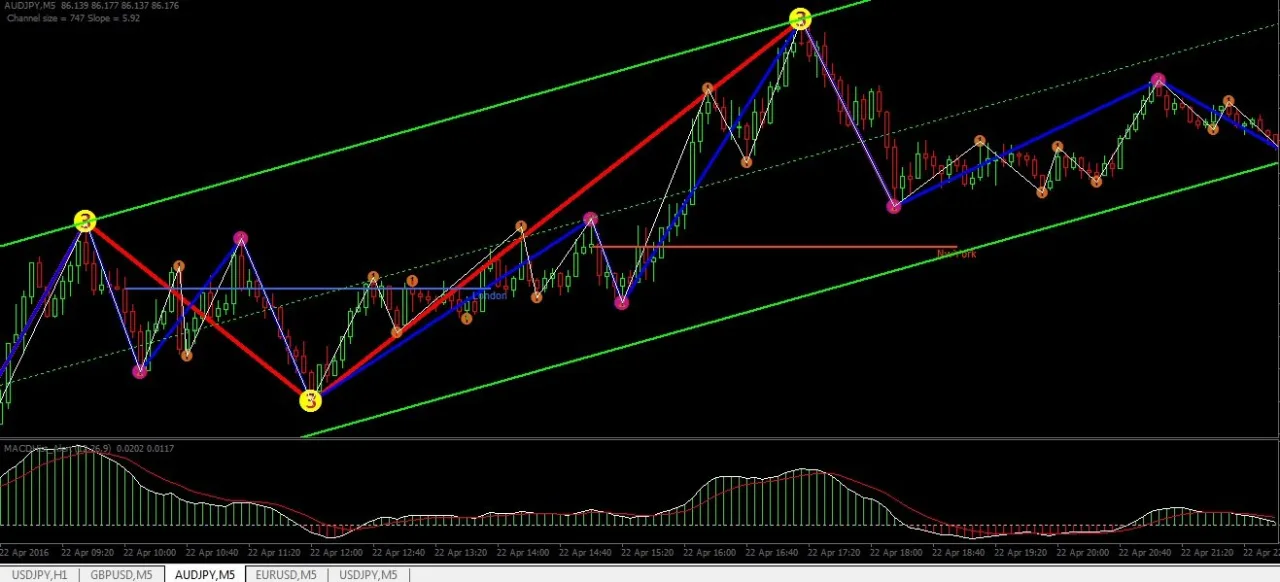
Task: Click the London session label
Action: tap(490, 295)
